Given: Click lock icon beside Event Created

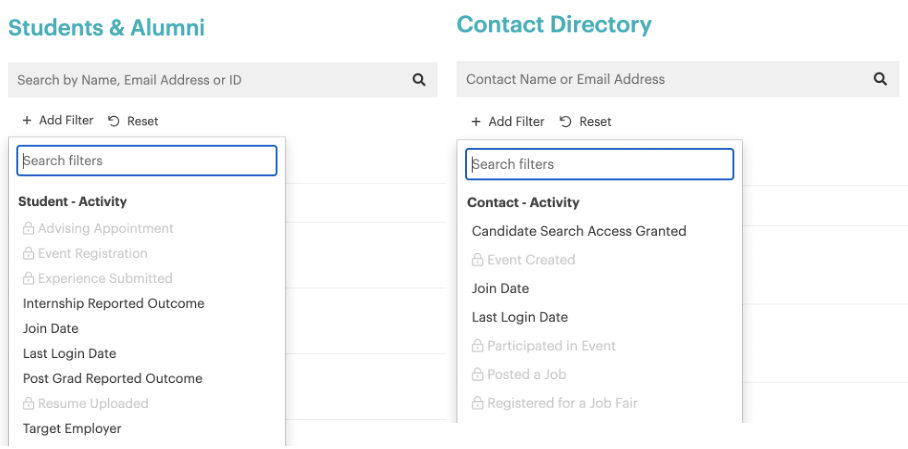Looking at the screenshot, I should 478,260.
